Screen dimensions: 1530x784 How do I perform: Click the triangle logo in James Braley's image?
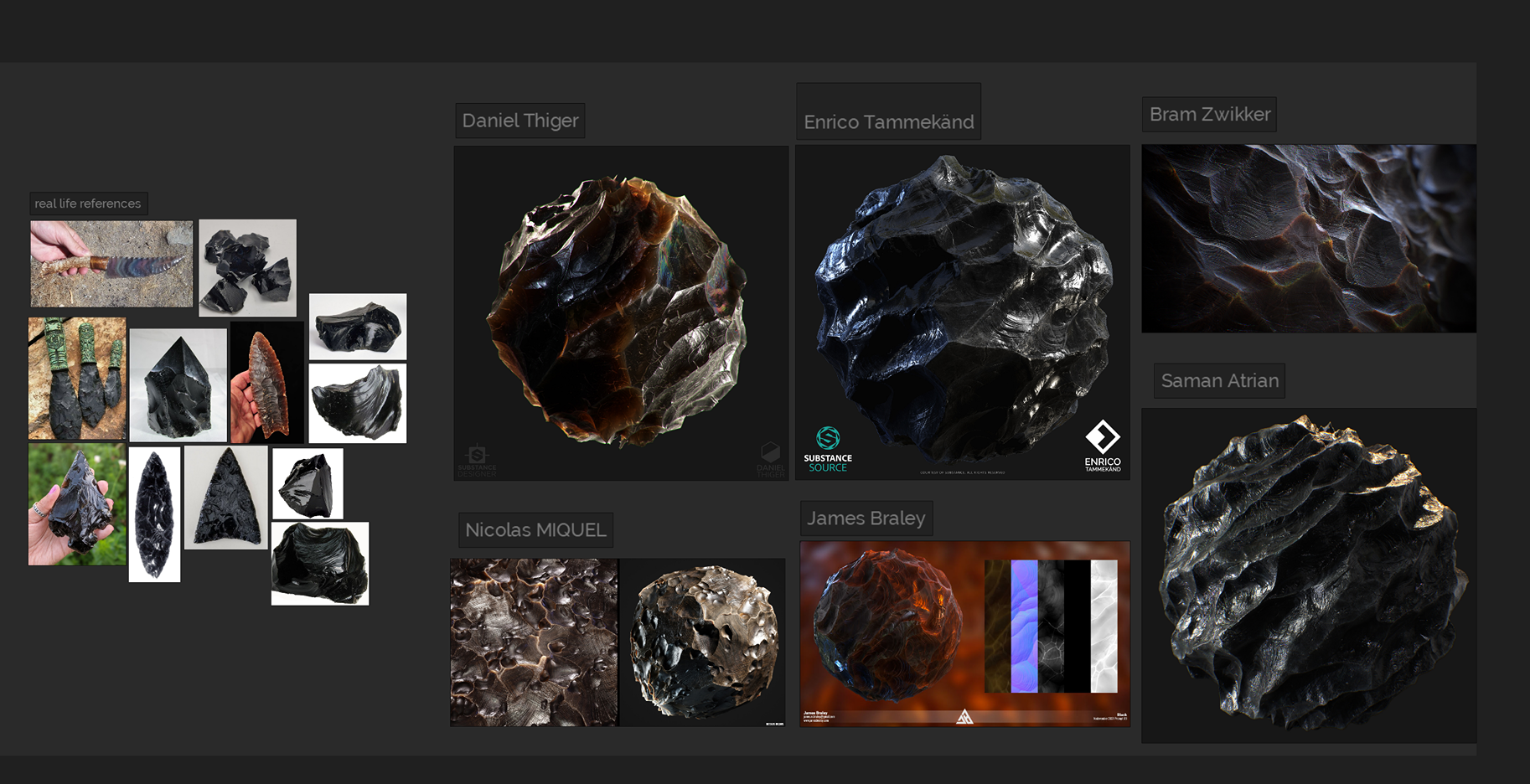[964, 716]
